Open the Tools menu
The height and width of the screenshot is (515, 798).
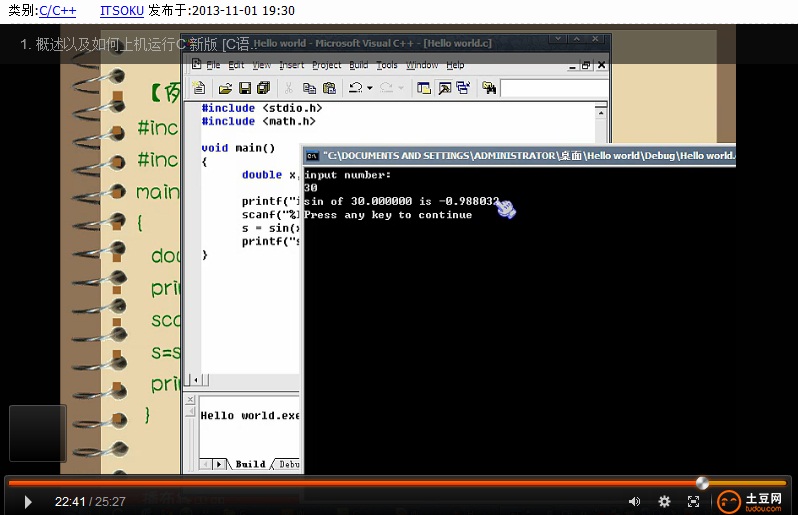[386, 65]
